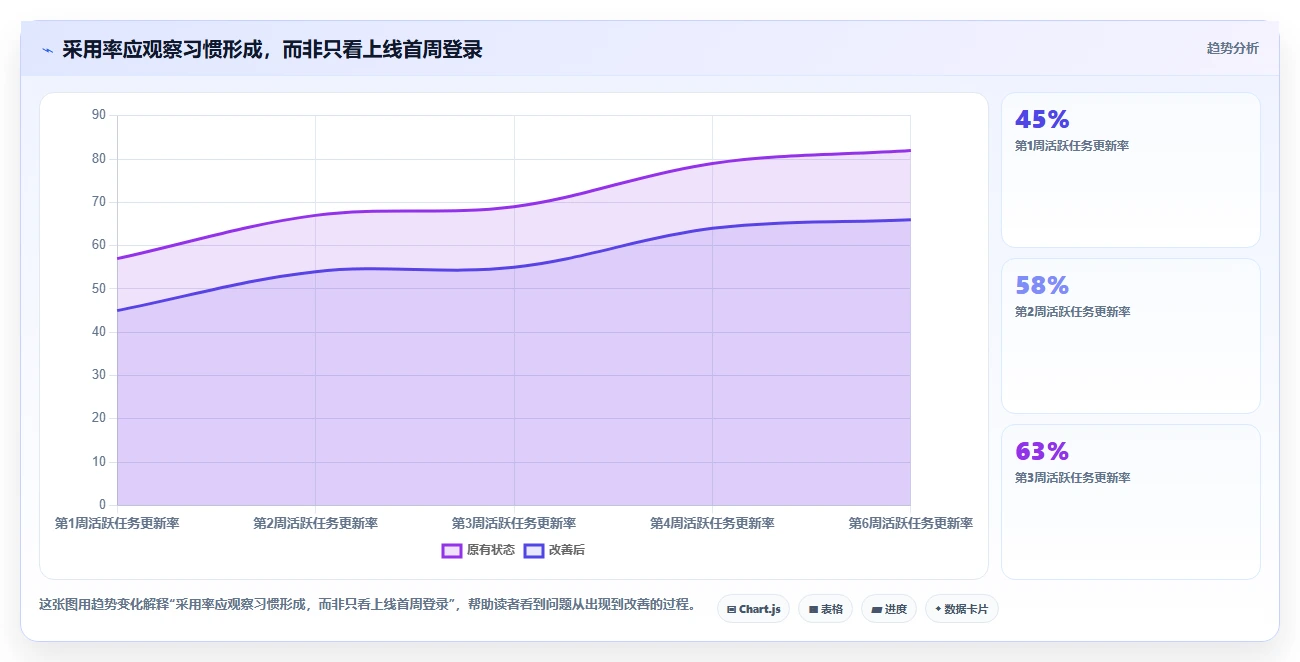Viewport: 1300px width, 662px height.
Task: Select the 表格 tag
Action: (825, 609)
